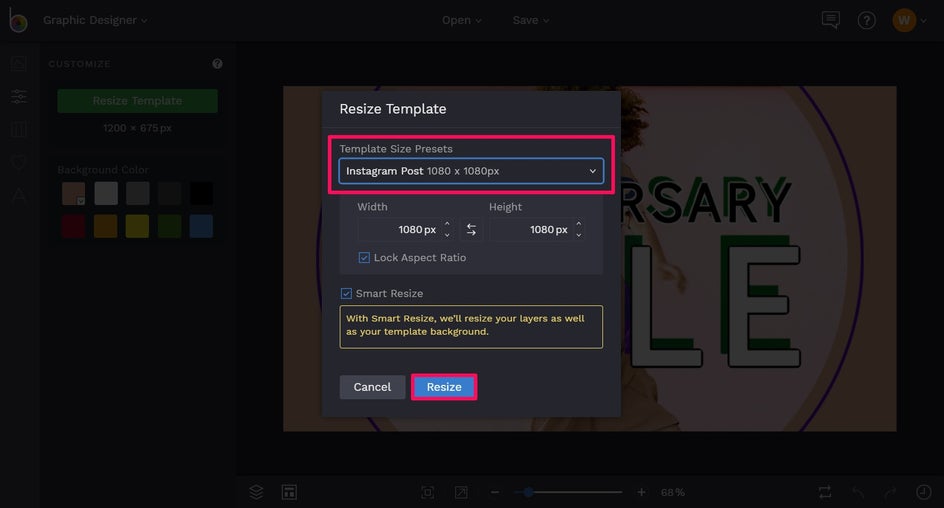Click the BeFunky logo icon
The image size is (944, 508).
pyautogui.click(x=18, y=20)
